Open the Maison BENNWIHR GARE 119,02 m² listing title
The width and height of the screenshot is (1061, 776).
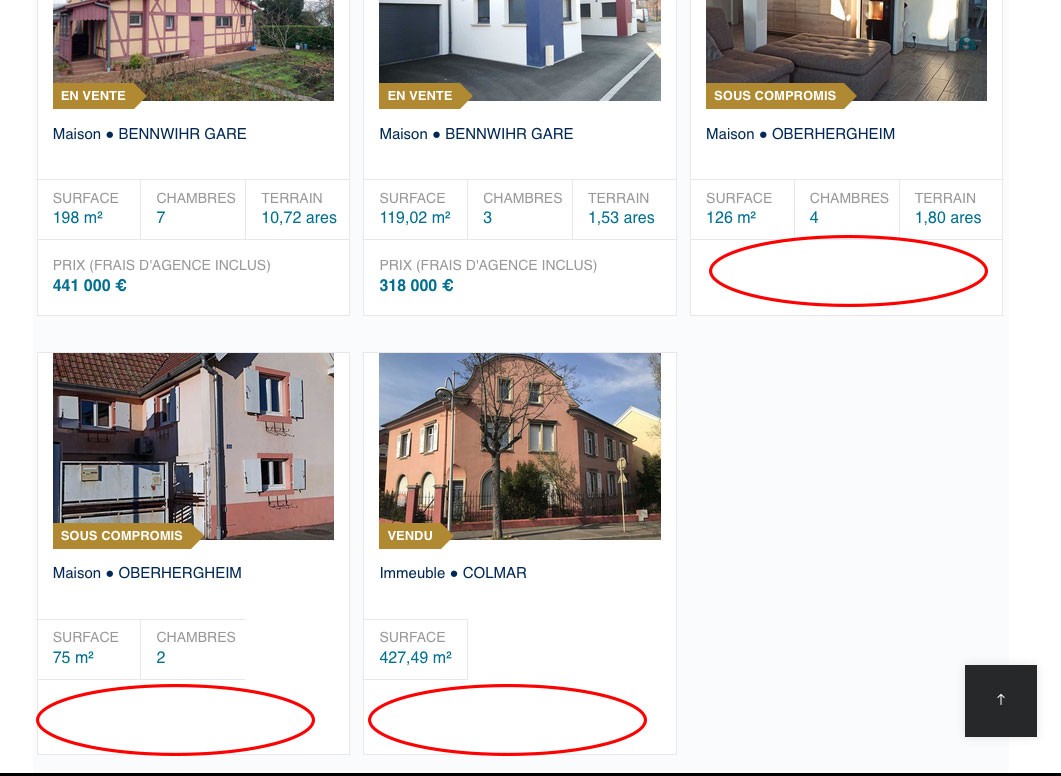[x=476, y=134]
